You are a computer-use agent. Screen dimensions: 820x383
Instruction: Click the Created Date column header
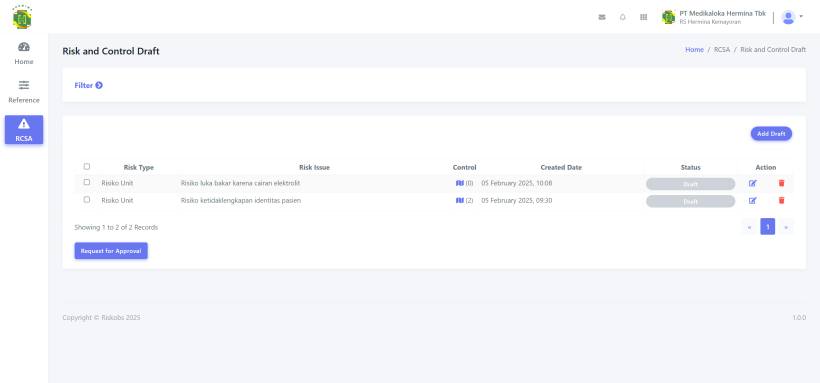561,167
